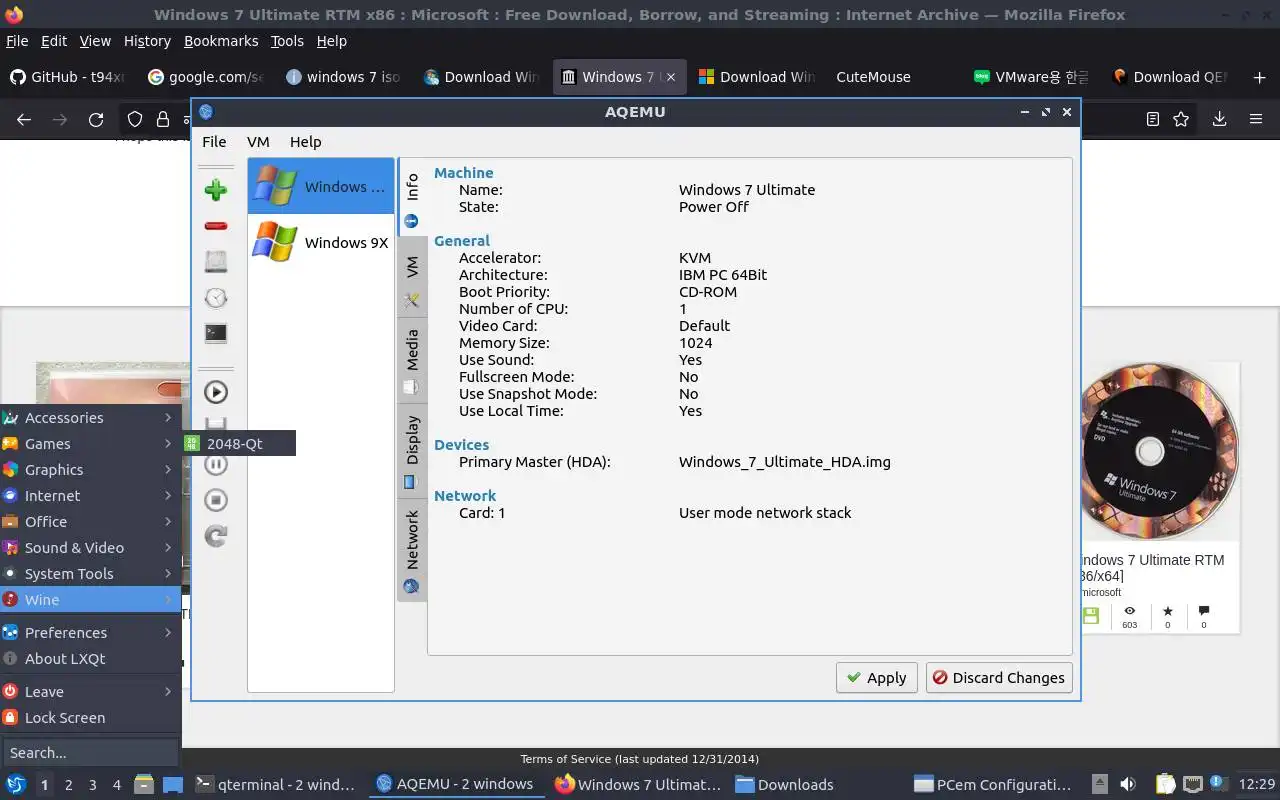Expand the Graphics menu category
Viewport: 1280px width, 800px height.
point(90,470)
